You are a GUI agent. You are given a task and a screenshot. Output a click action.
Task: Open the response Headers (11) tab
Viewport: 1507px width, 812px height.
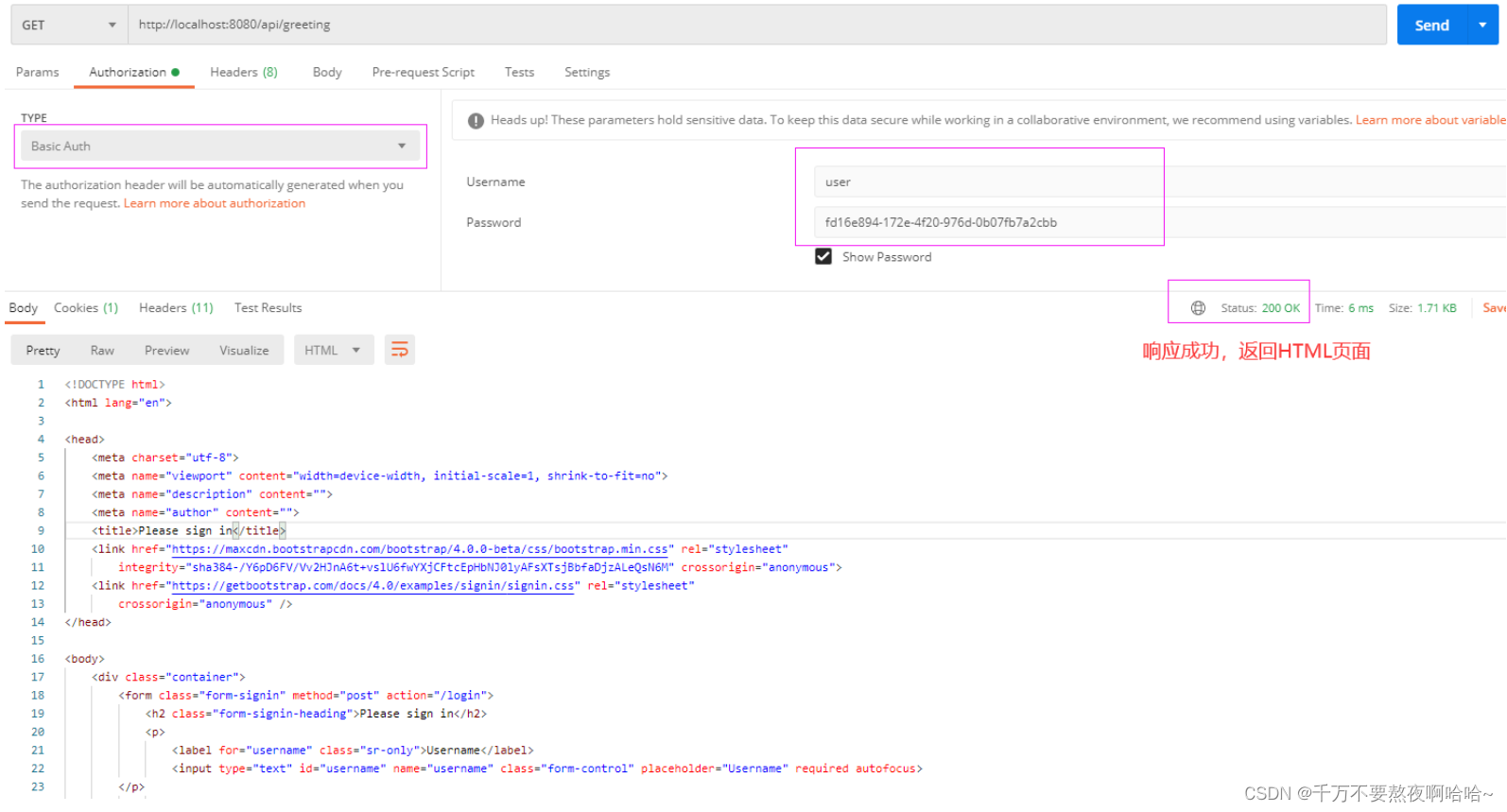click(176, 308)
